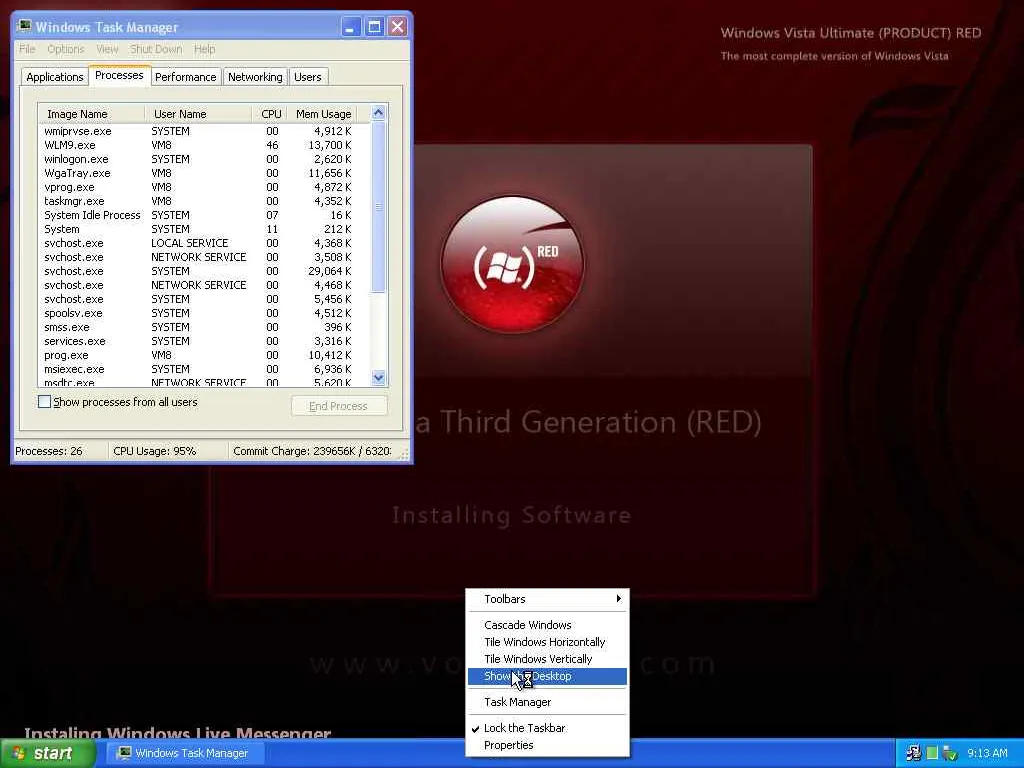This screenshot has height=768, width=1024.
Task: Select Cascade Windows in context menu
Action: coord(528,625)
